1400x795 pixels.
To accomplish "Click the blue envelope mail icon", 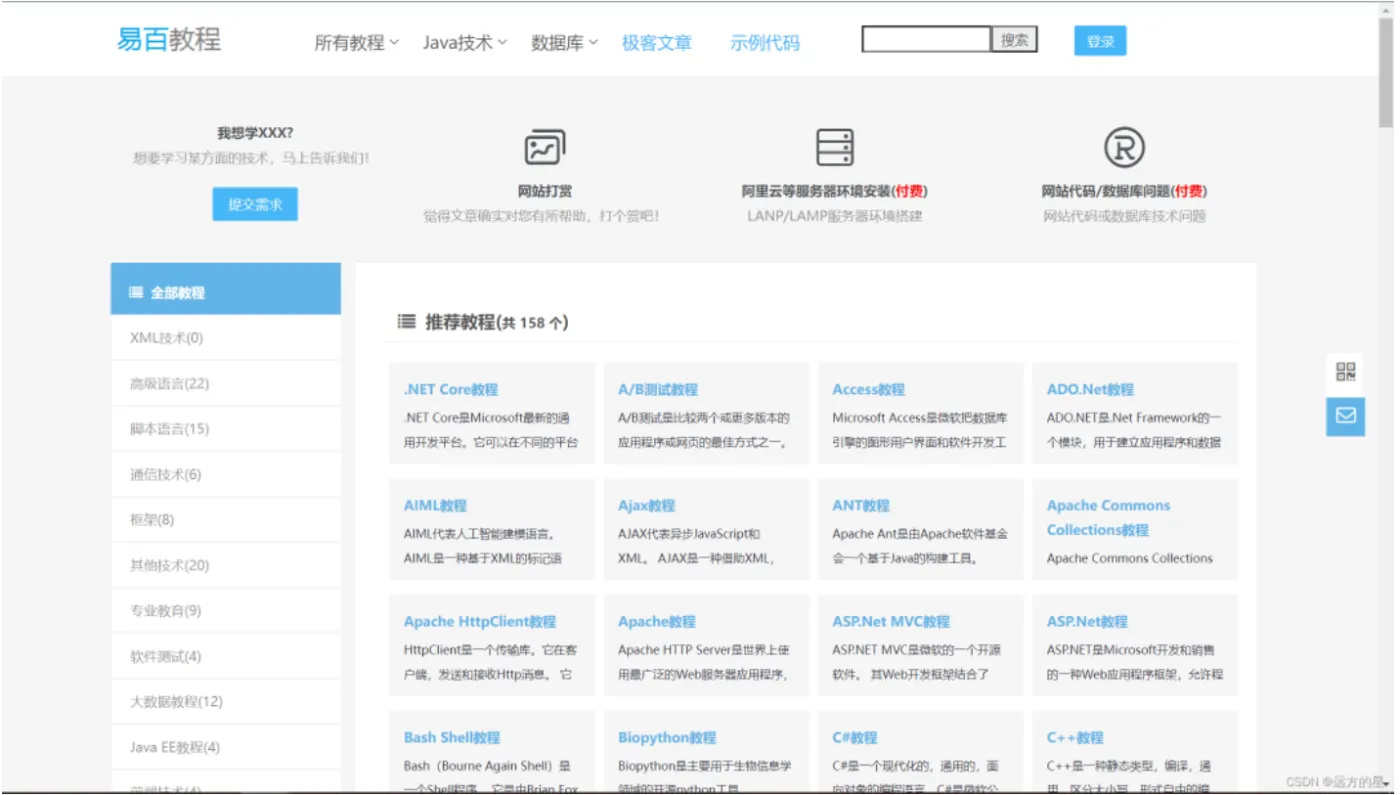I will pos(1346,416).
